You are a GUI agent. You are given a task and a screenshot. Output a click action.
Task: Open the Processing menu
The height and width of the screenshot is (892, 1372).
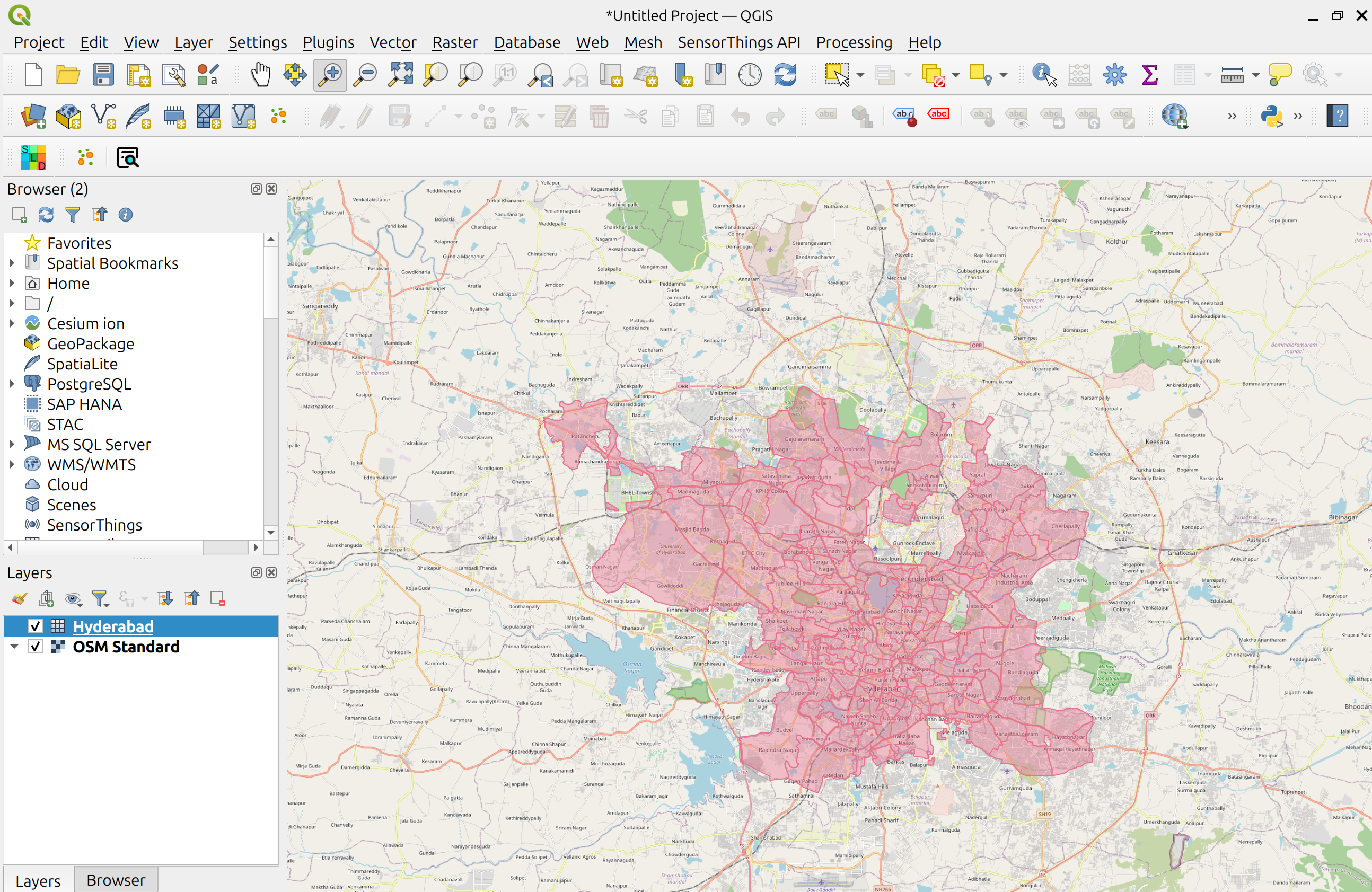click(x=854, y=42)
